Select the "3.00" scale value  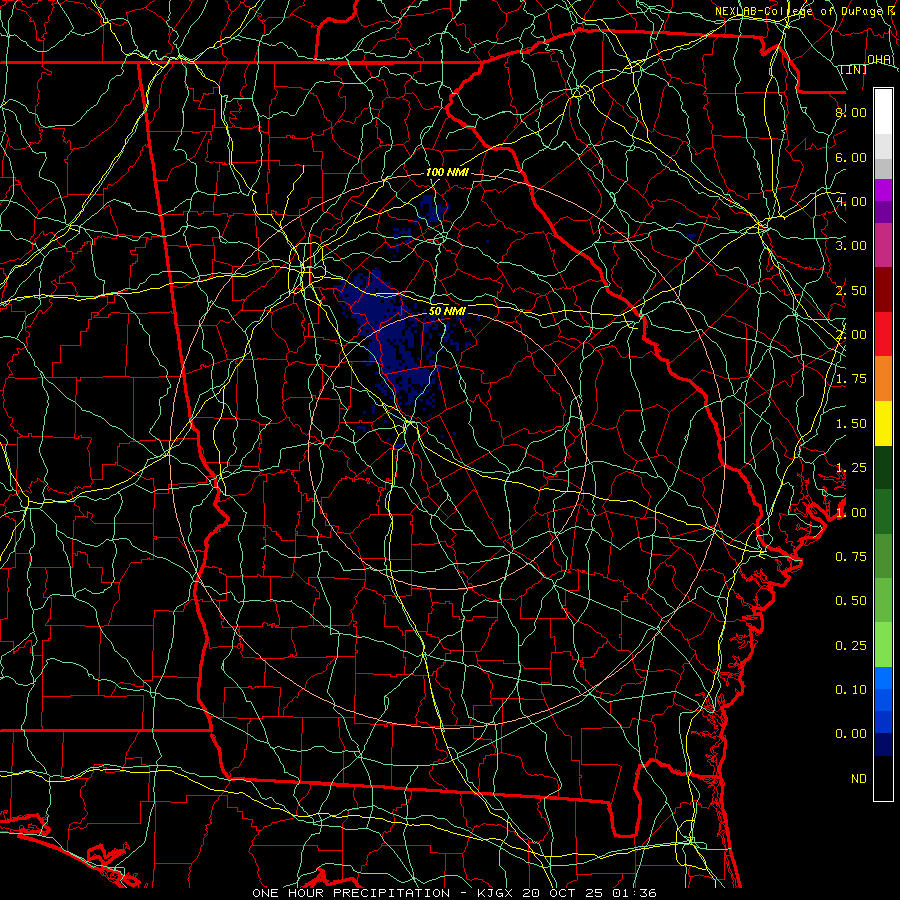[851, 246]
